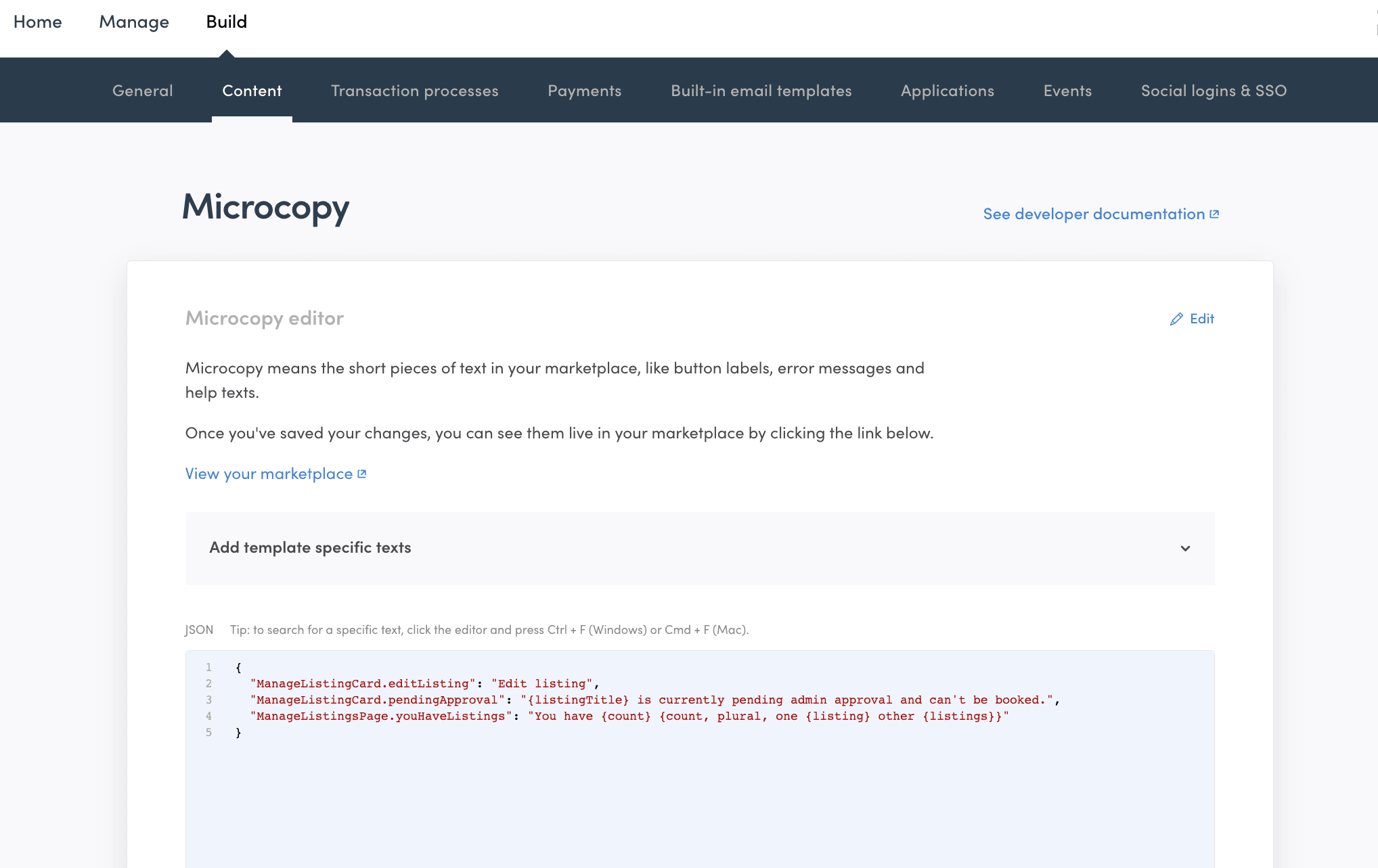This screenshot has height=868, width=1378.
Task: Click the View your marketplace link
Action: (269, 474)
